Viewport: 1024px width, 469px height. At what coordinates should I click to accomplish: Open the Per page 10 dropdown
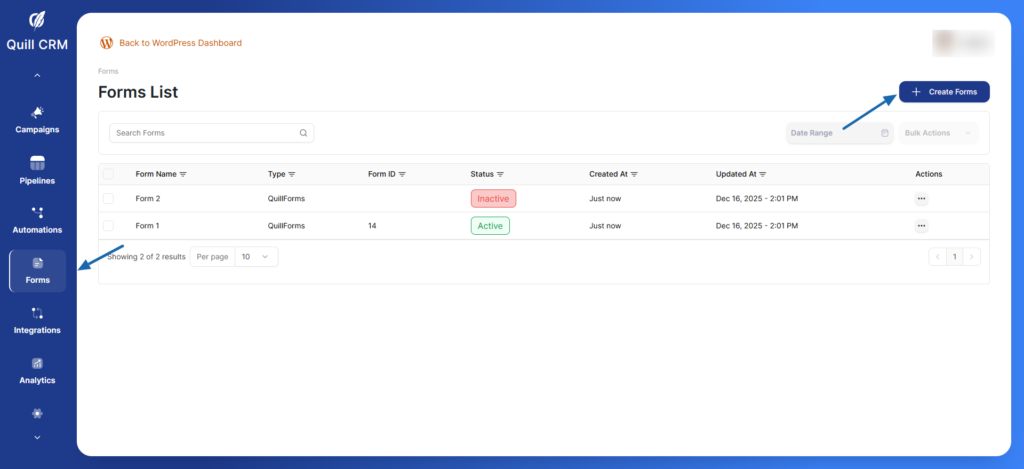[255, 257]
